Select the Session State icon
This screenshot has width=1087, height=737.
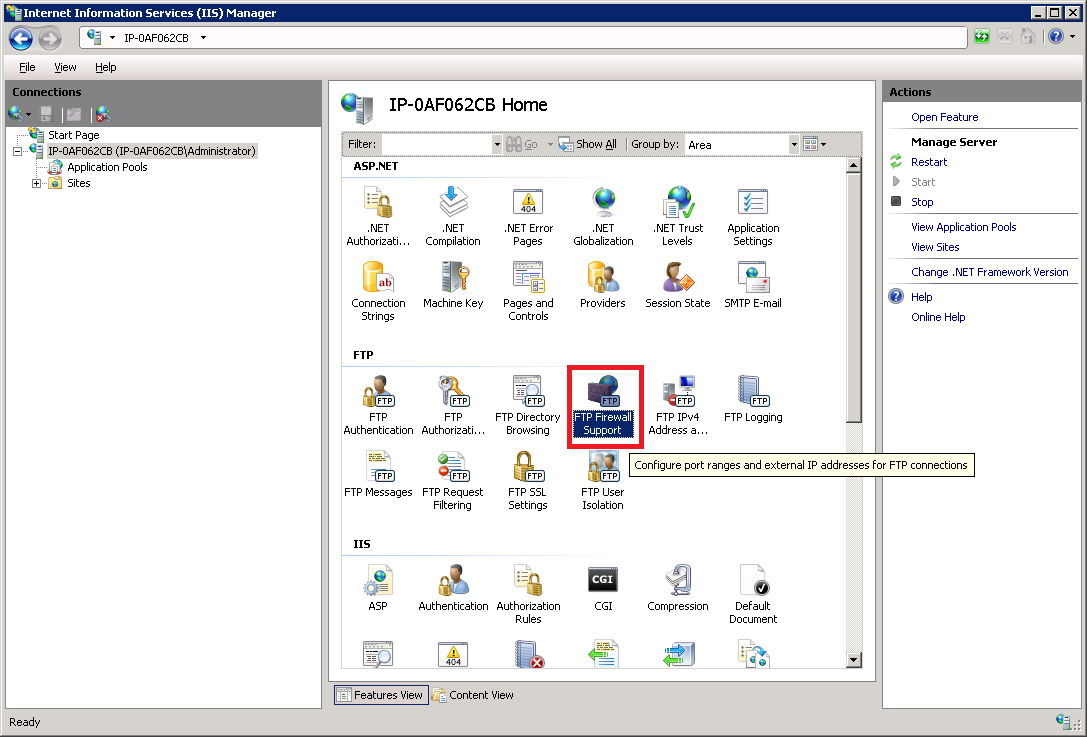tap(678, 285)
